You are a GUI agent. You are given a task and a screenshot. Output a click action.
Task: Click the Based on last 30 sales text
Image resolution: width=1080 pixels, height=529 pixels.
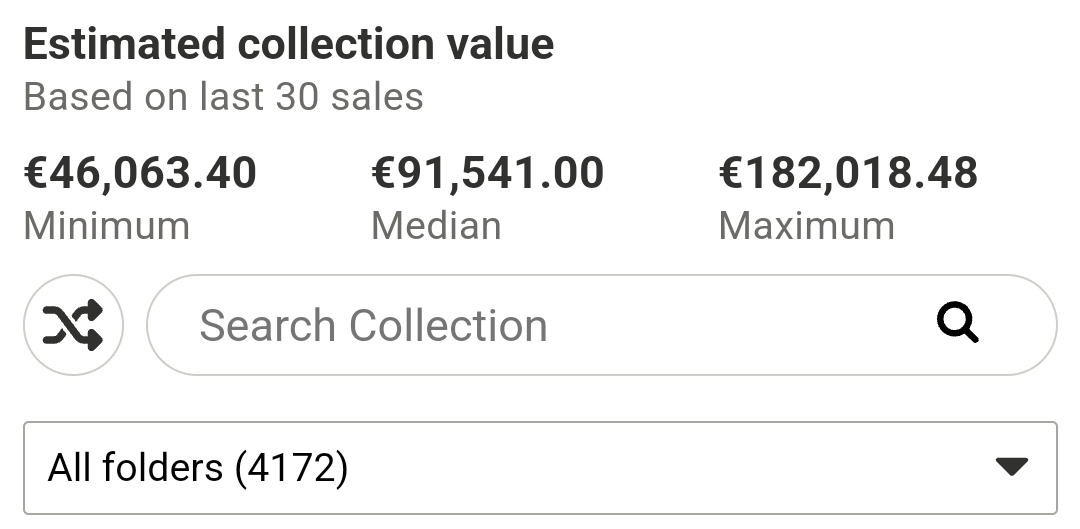[223, 96]
